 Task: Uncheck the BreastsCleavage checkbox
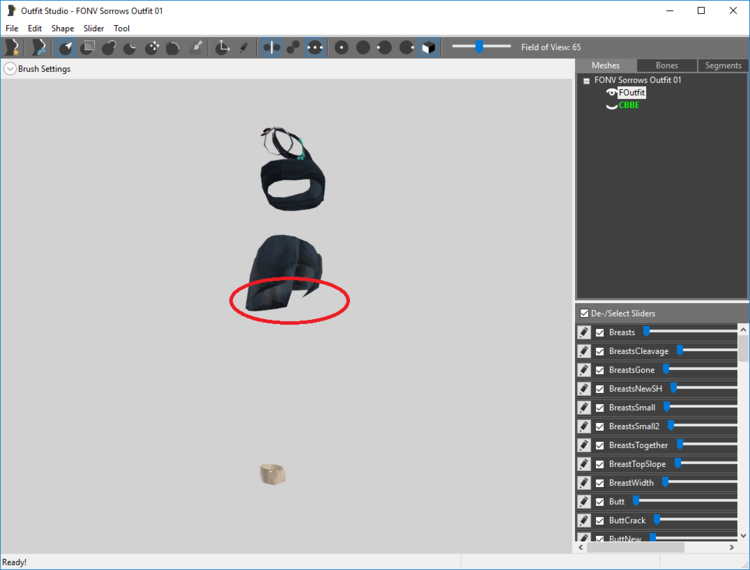(x=600, y=351)
